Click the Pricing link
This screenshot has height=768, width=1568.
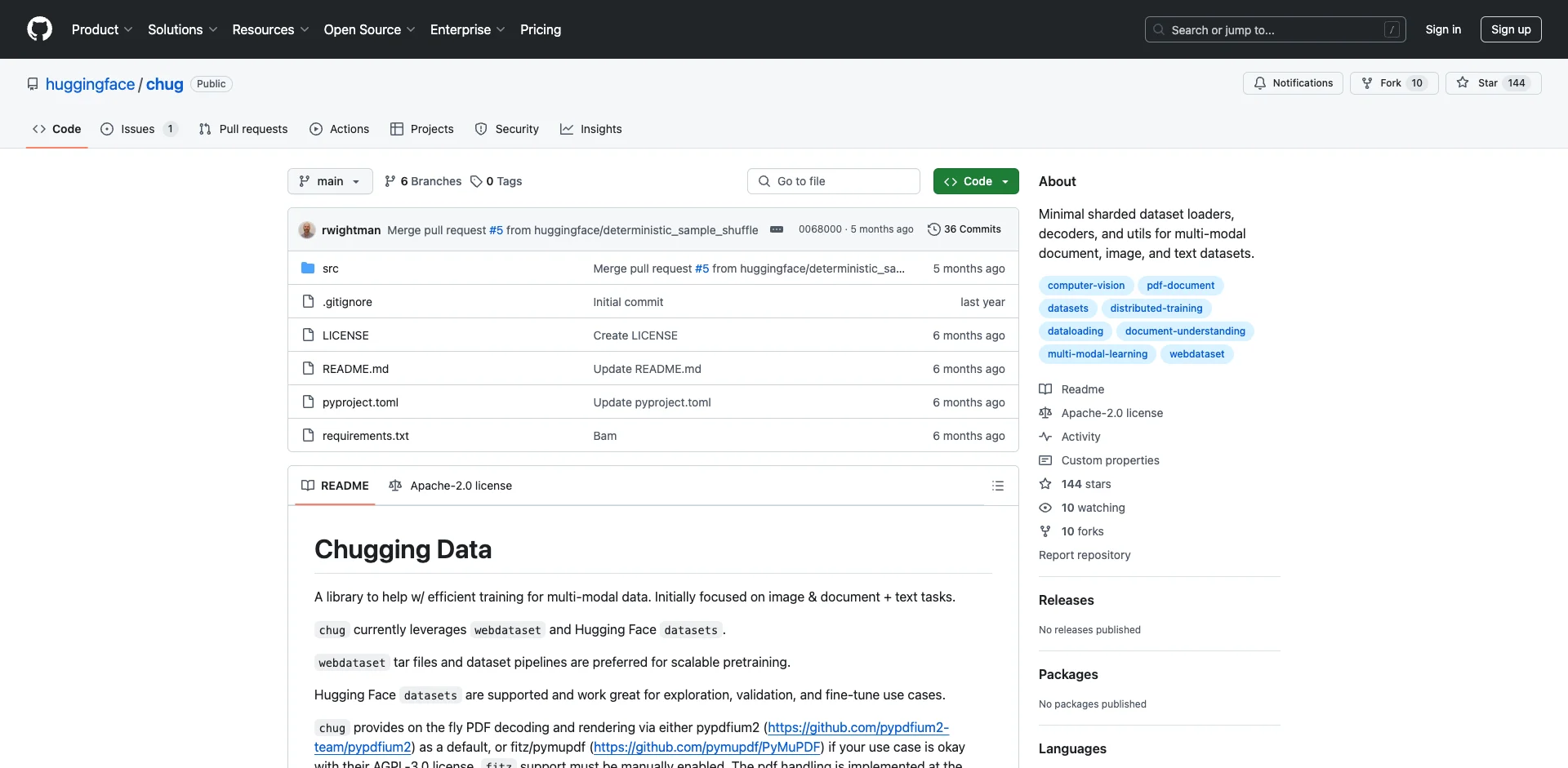tap(541, 29)
